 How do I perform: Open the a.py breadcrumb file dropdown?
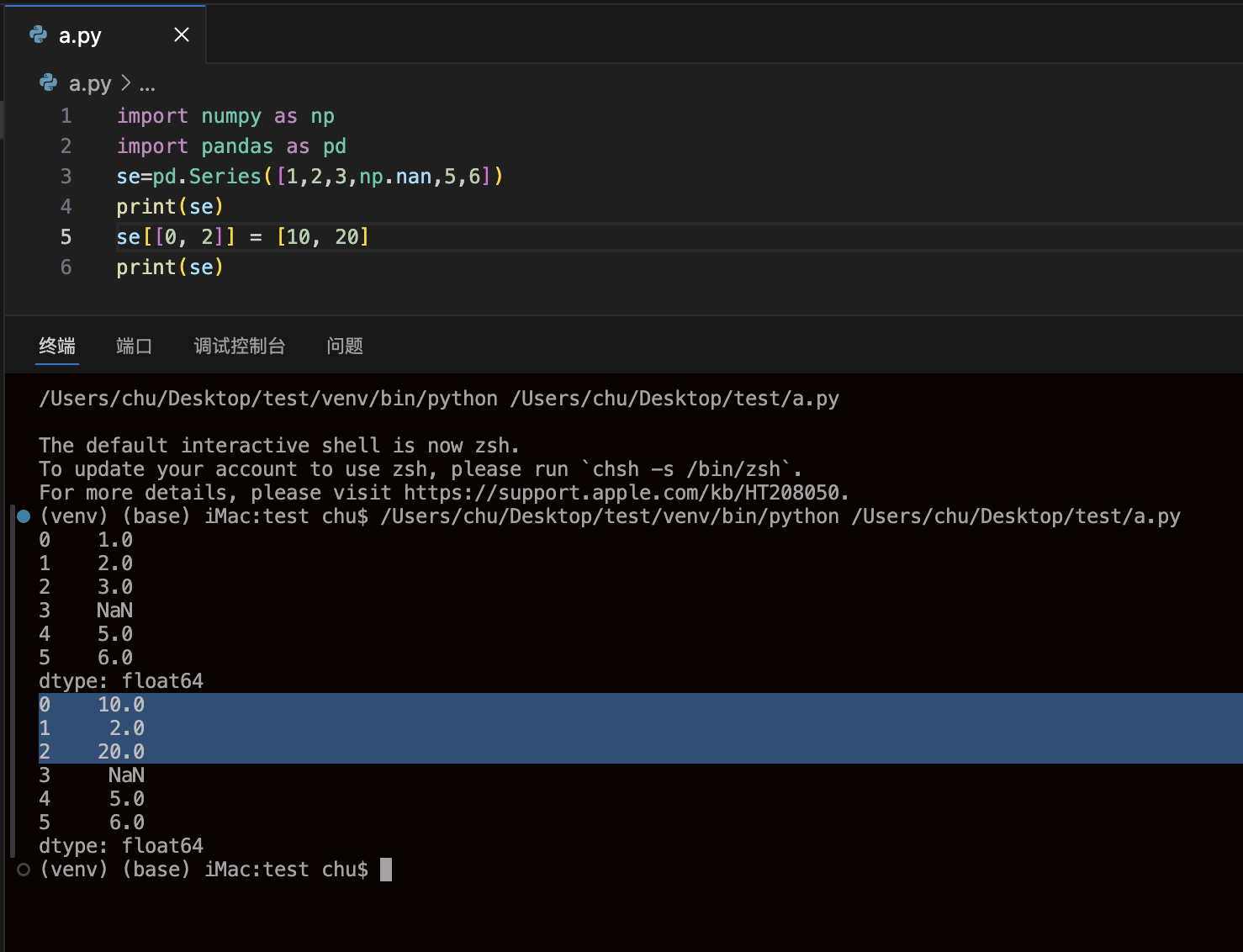pyautogui.click(x=90, y=83)
